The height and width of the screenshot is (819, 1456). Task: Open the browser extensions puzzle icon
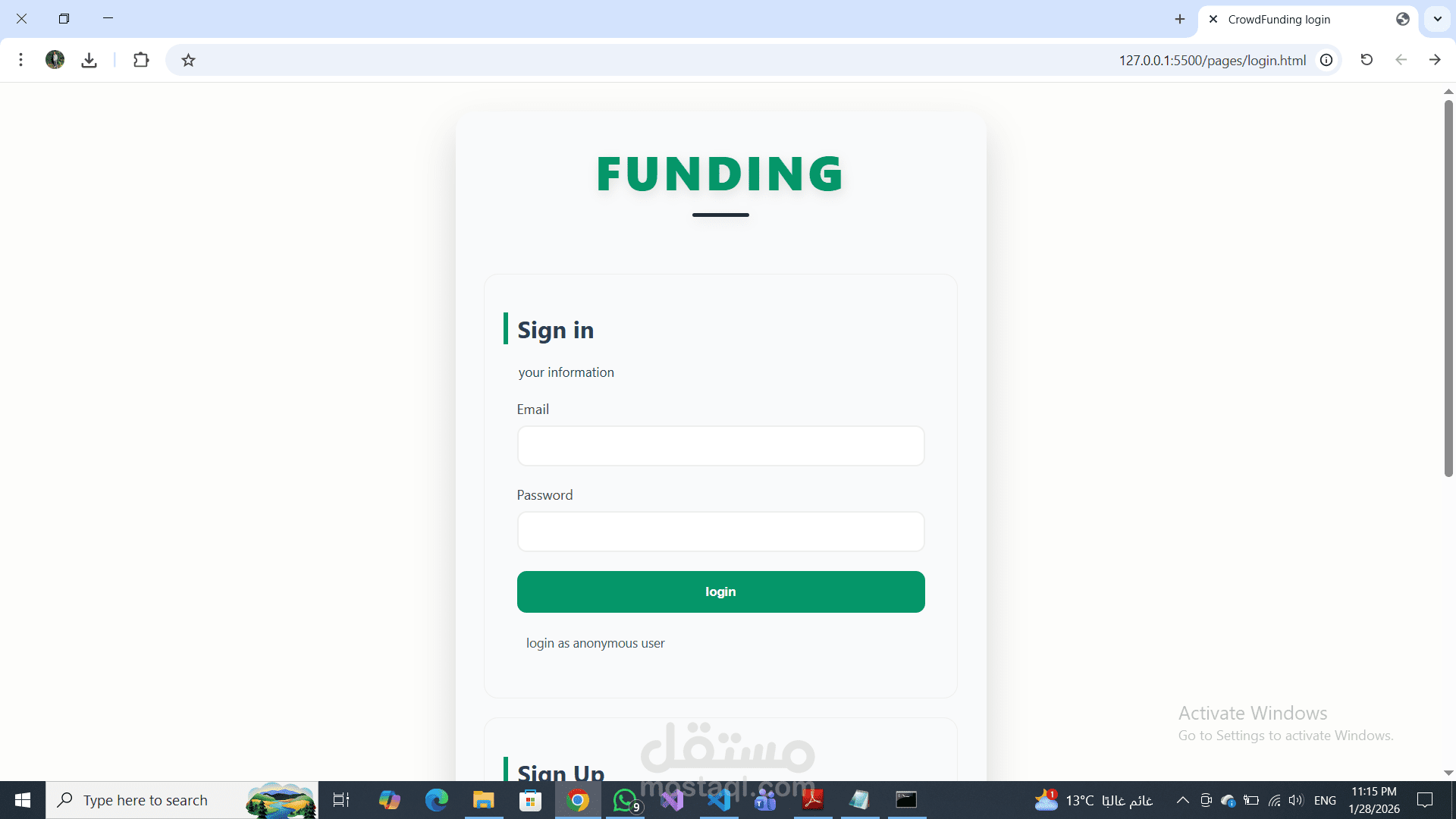(141, 60)
